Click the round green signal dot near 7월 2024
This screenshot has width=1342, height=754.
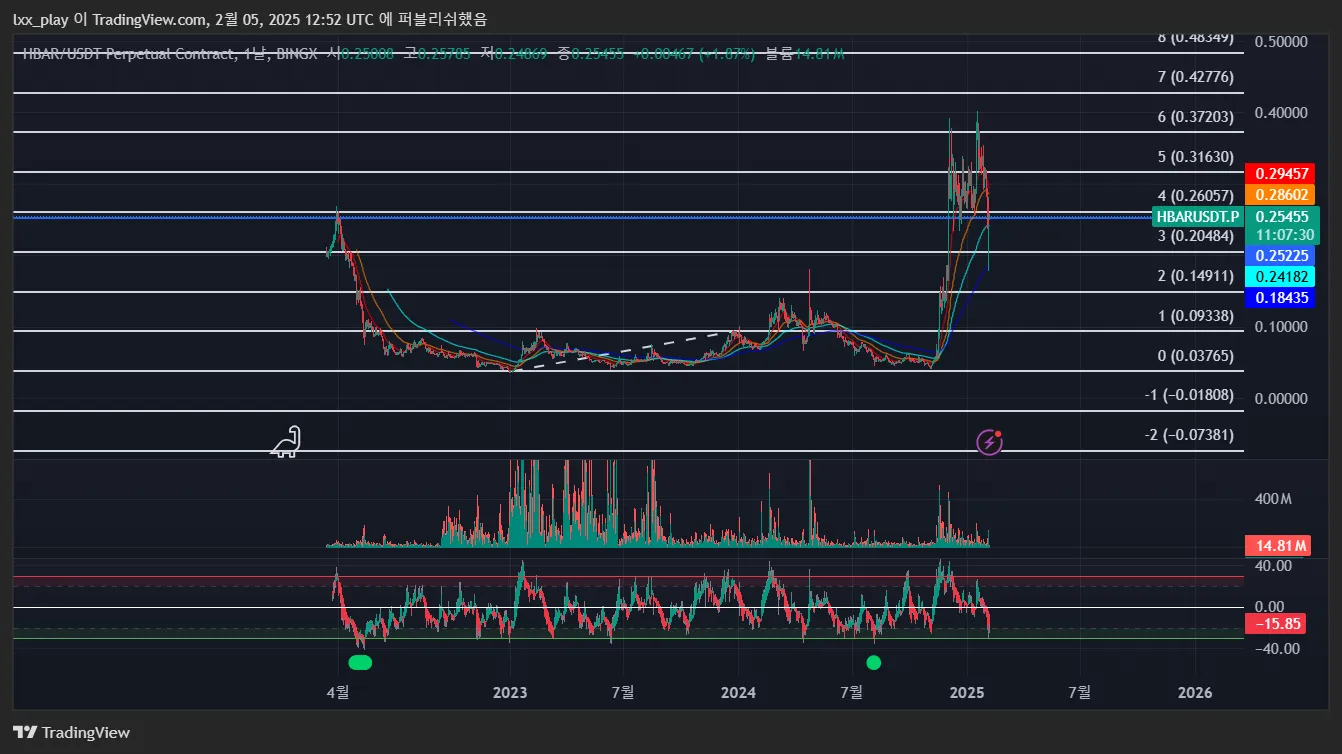coord(874,662)
